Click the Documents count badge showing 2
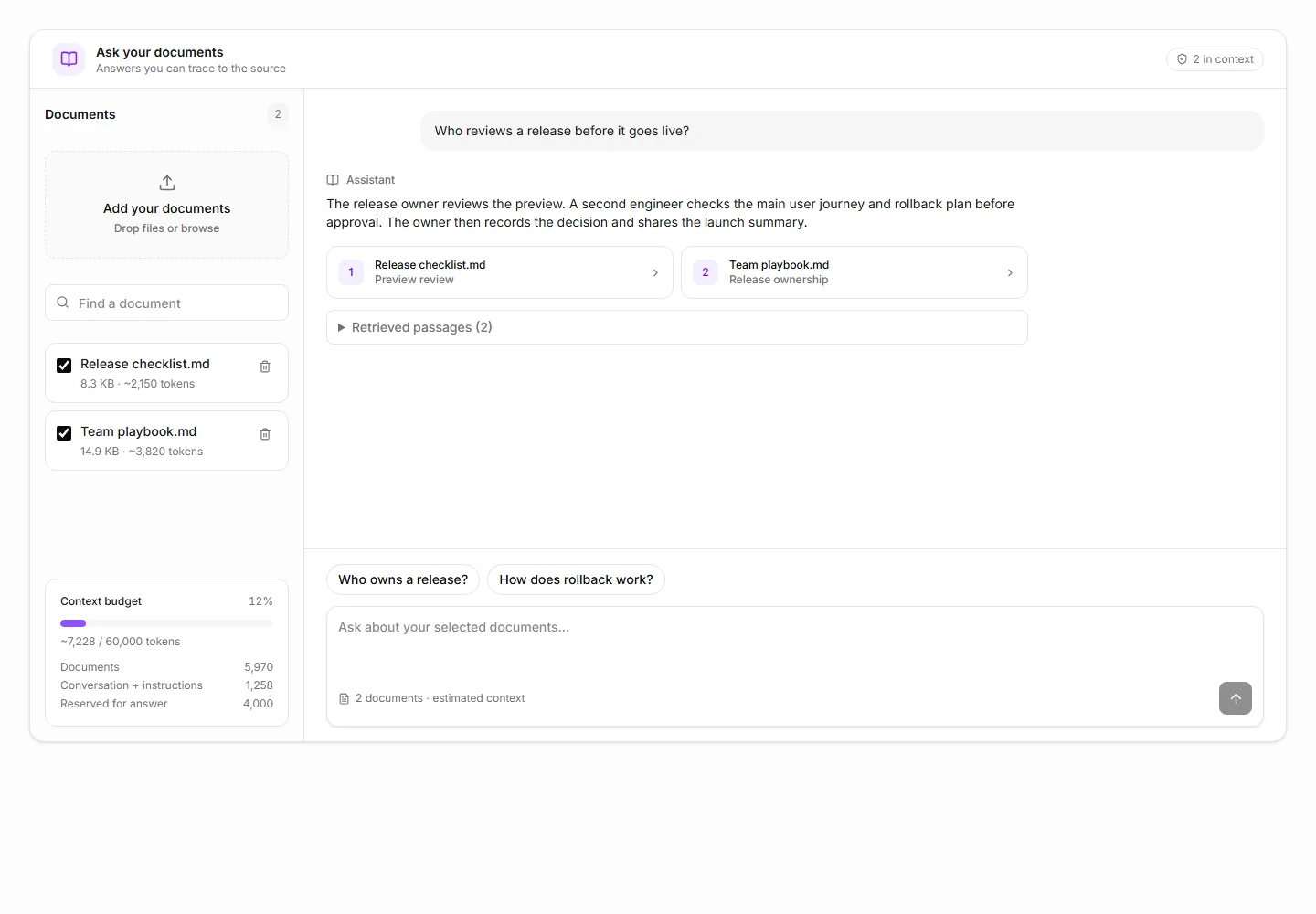The image size is (1316, 914). click(278, 114)
